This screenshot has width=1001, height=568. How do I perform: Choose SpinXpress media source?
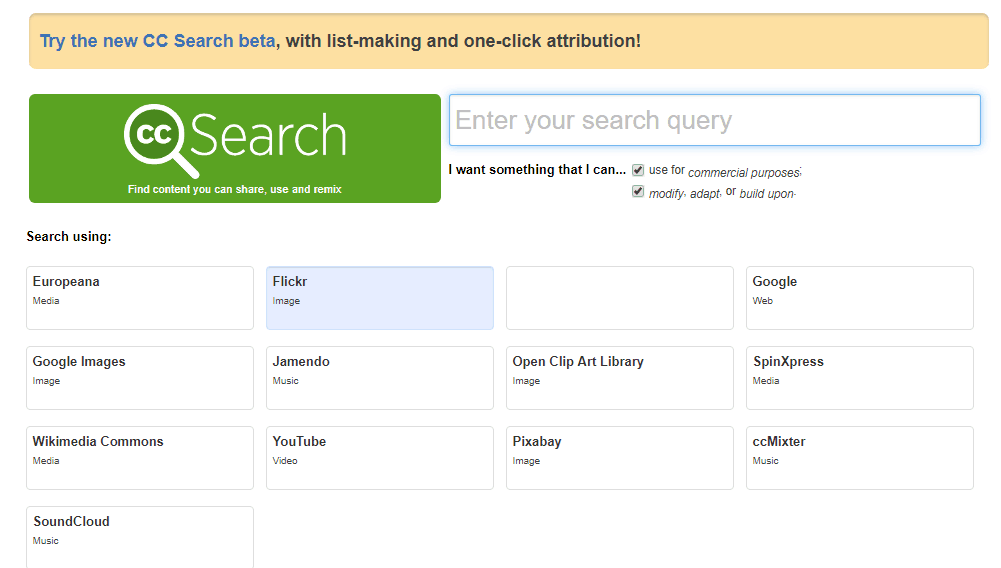[860, 378]
